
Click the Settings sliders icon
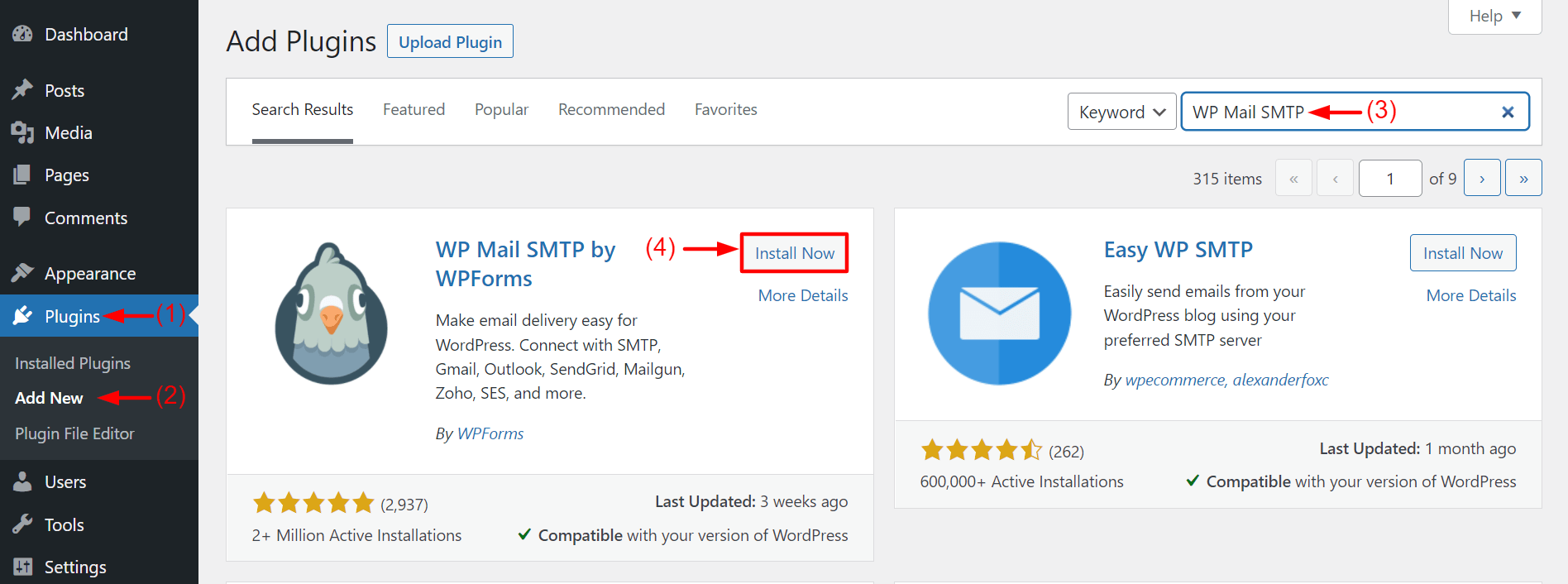tap(22, 567)
